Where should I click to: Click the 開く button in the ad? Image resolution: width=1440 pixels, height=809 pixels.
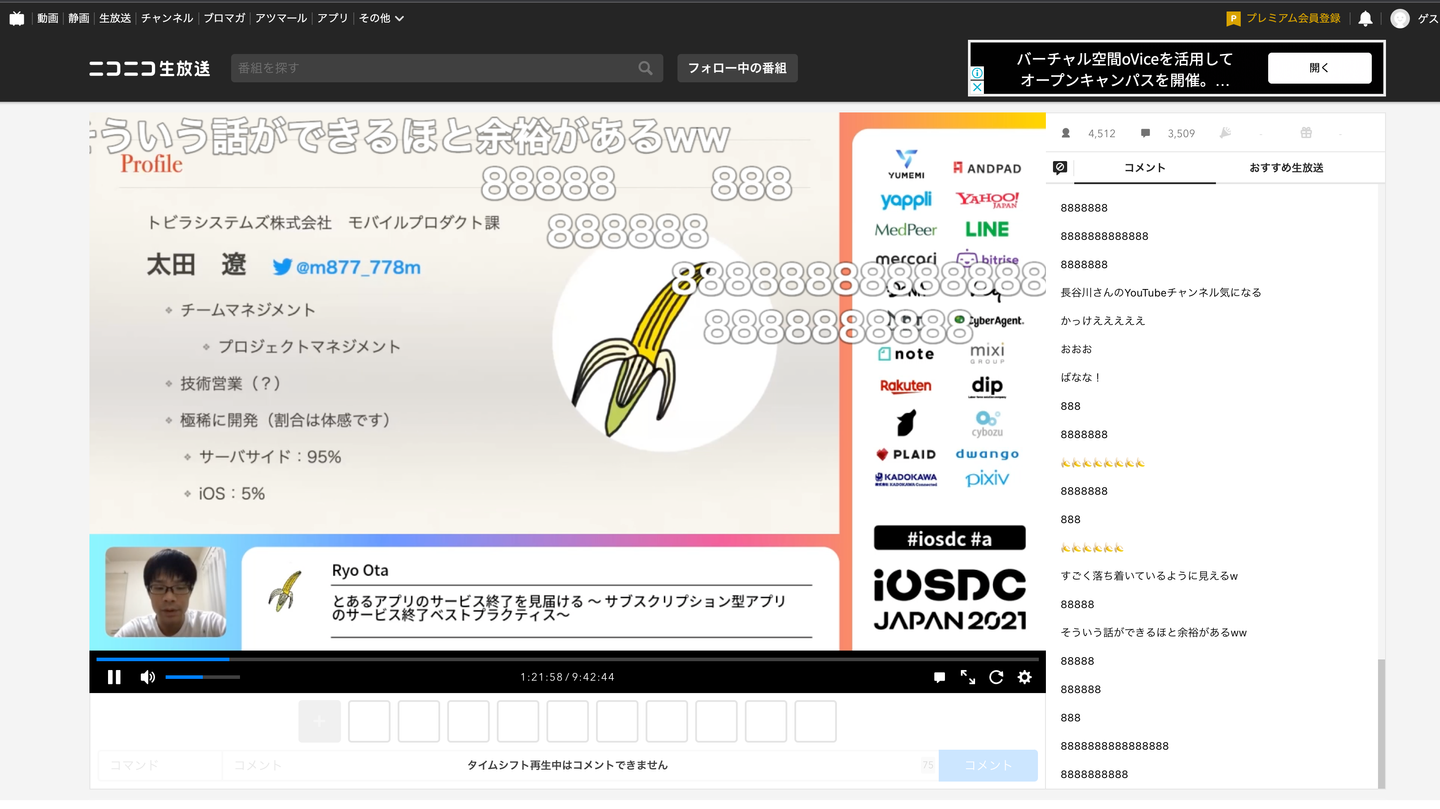tap(1320, 68)
